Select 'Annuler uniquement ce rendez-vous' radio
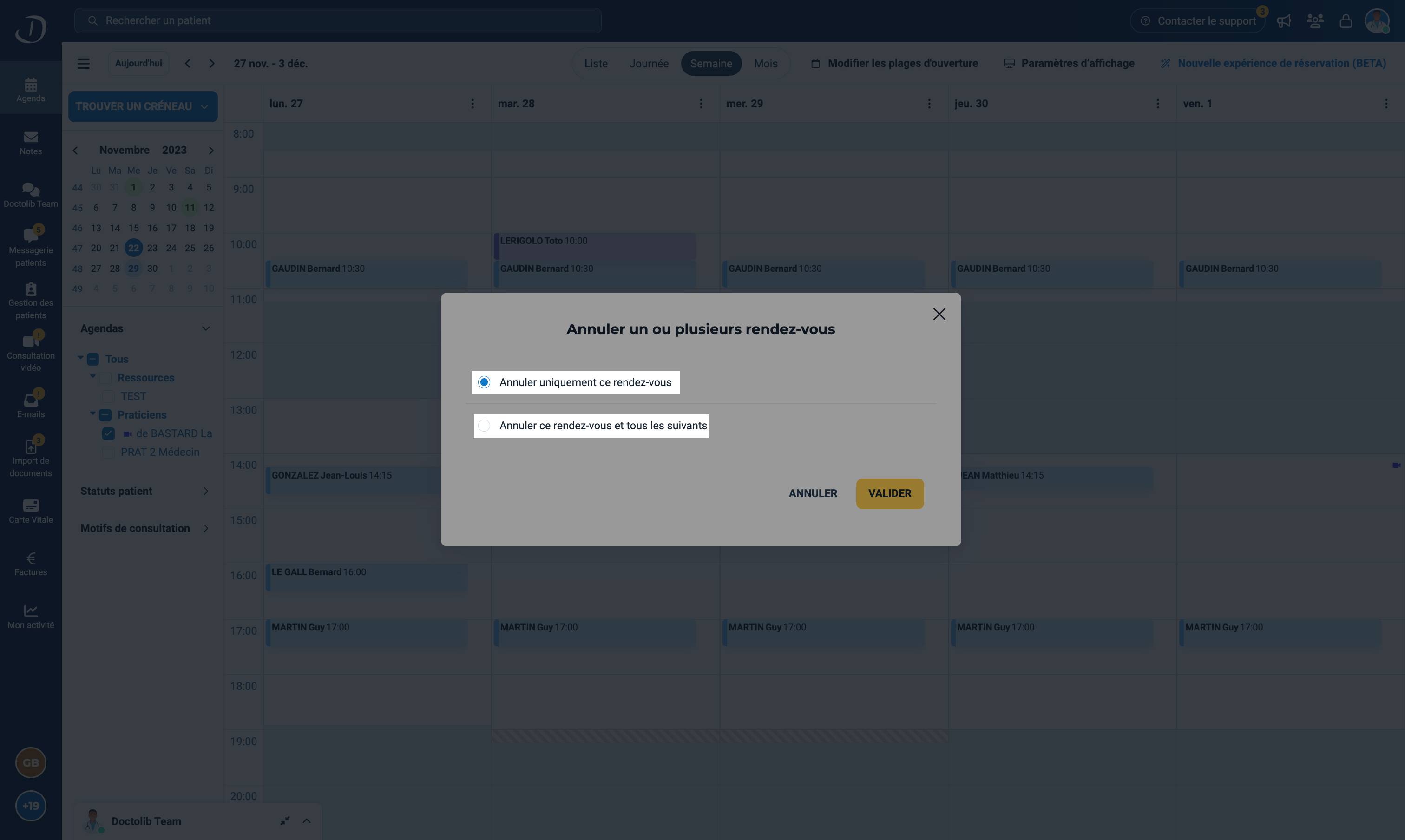This screenshot has height=840, width=1405. 484,382
